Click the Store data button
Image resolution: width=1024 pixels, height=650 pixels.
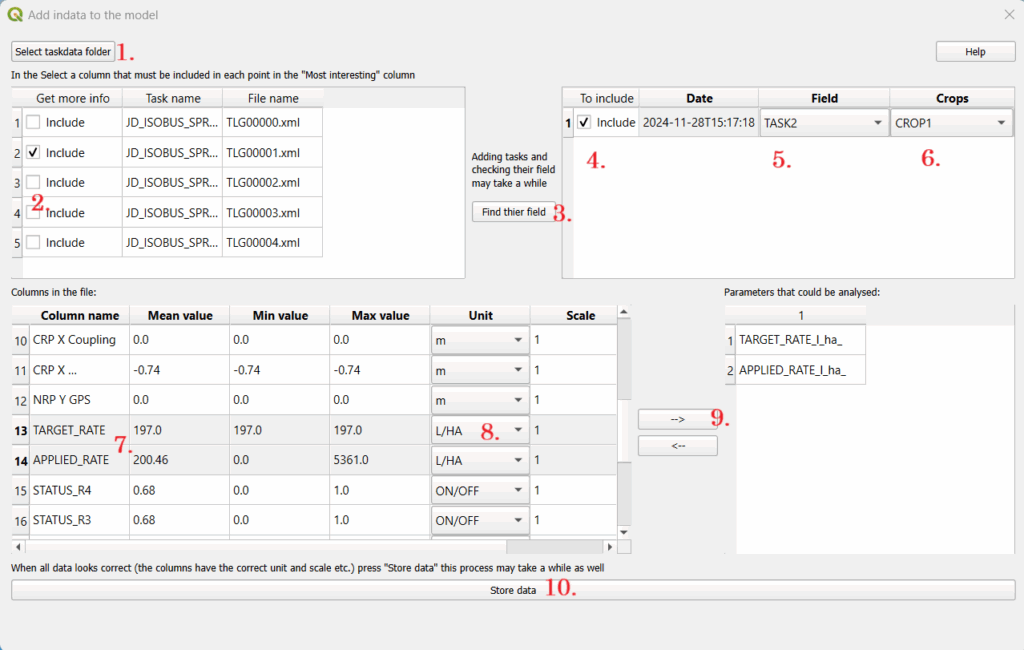click(x=512, y=590)
